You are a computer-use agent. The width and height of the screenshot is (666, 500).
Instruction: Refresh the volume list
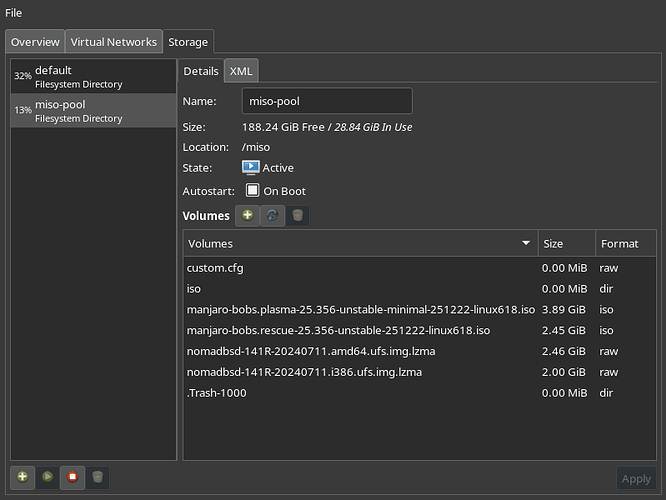click(x=272, y=215)
